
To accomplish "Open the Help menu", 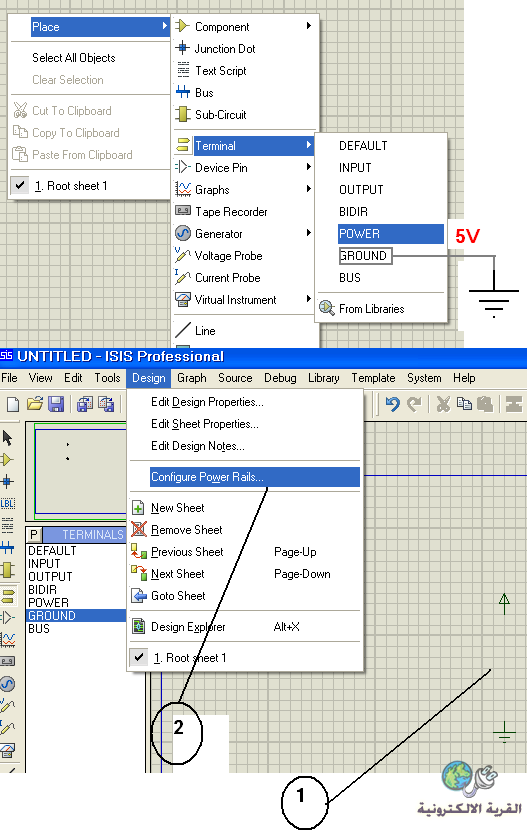I will [x=464, y=378].
